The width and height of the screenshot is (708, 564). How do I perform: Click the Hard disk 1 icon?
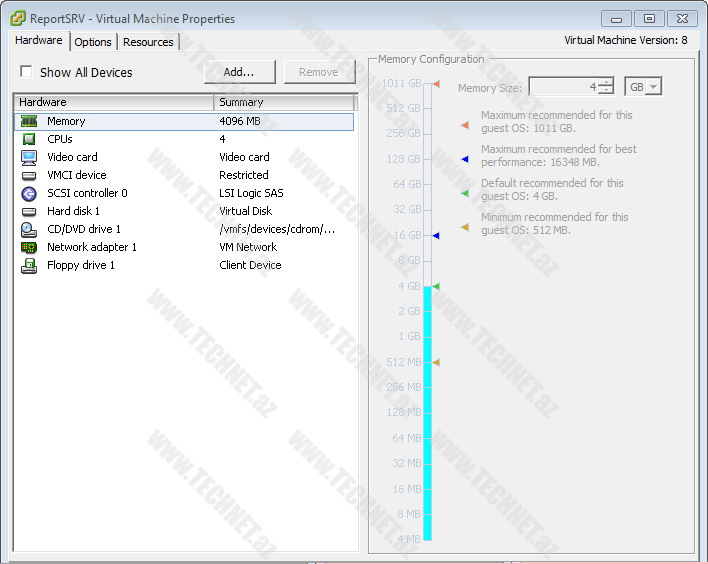29,211
